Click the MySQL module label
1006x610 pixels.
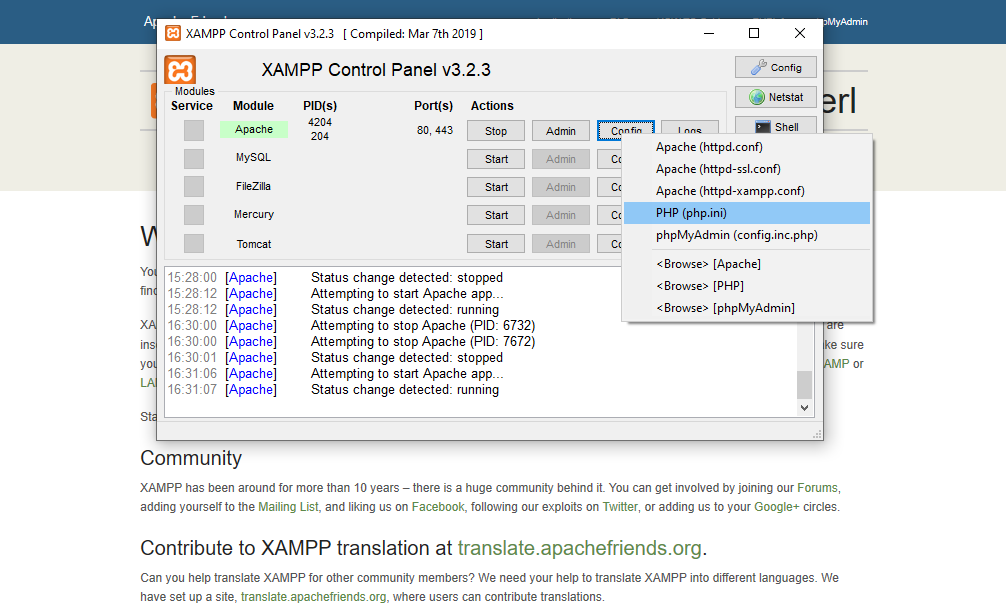tap(253, 157)
